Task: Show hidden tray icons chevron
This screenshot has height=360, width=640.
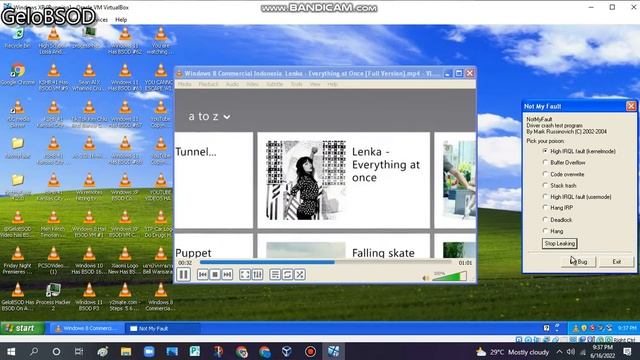Action: (x=559, y=352)
